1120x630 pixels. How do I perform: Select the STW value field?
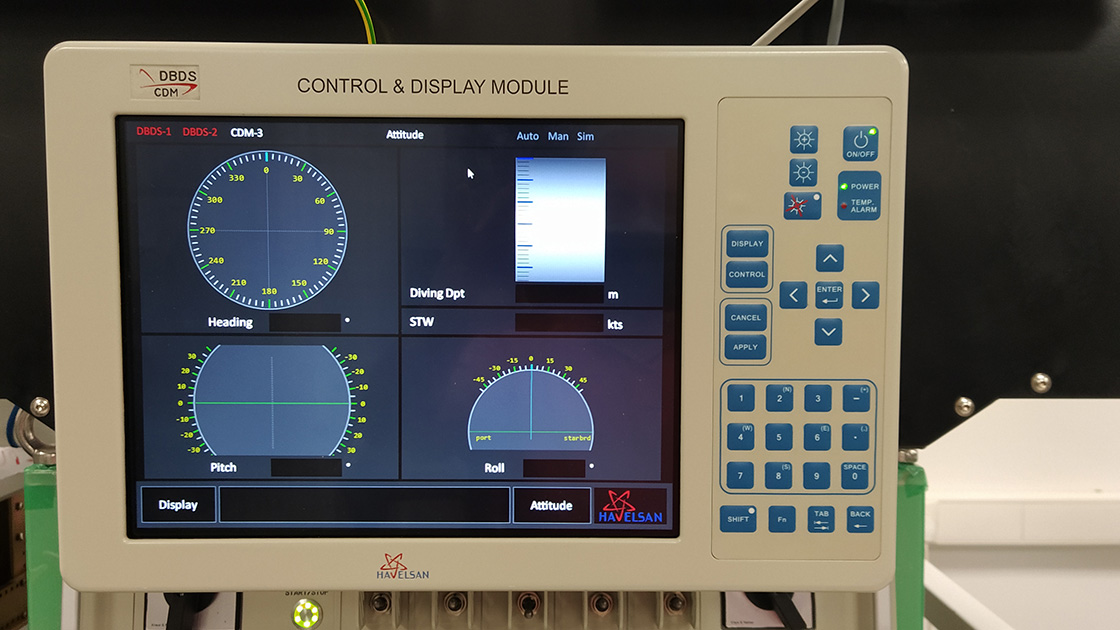(x=559, y=323)
